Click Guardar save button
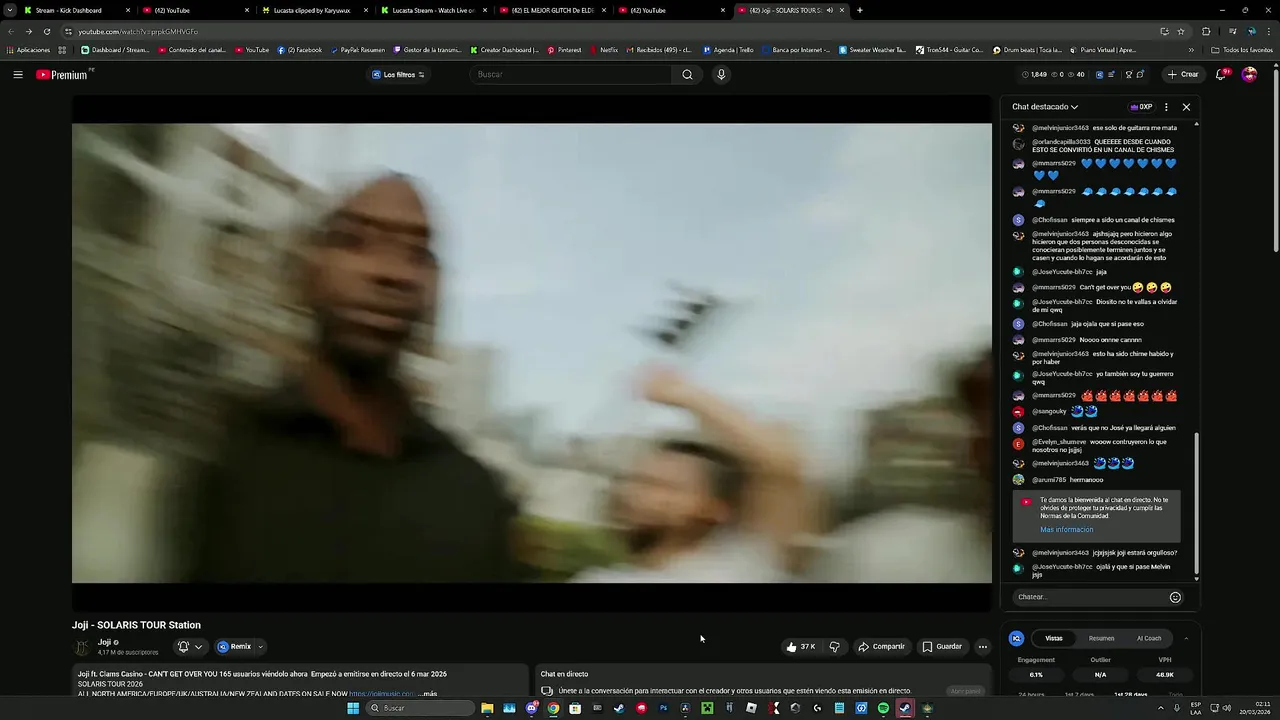Image resolution: width=1280 pixels, height=720 pixels. [x=942, y=646]
